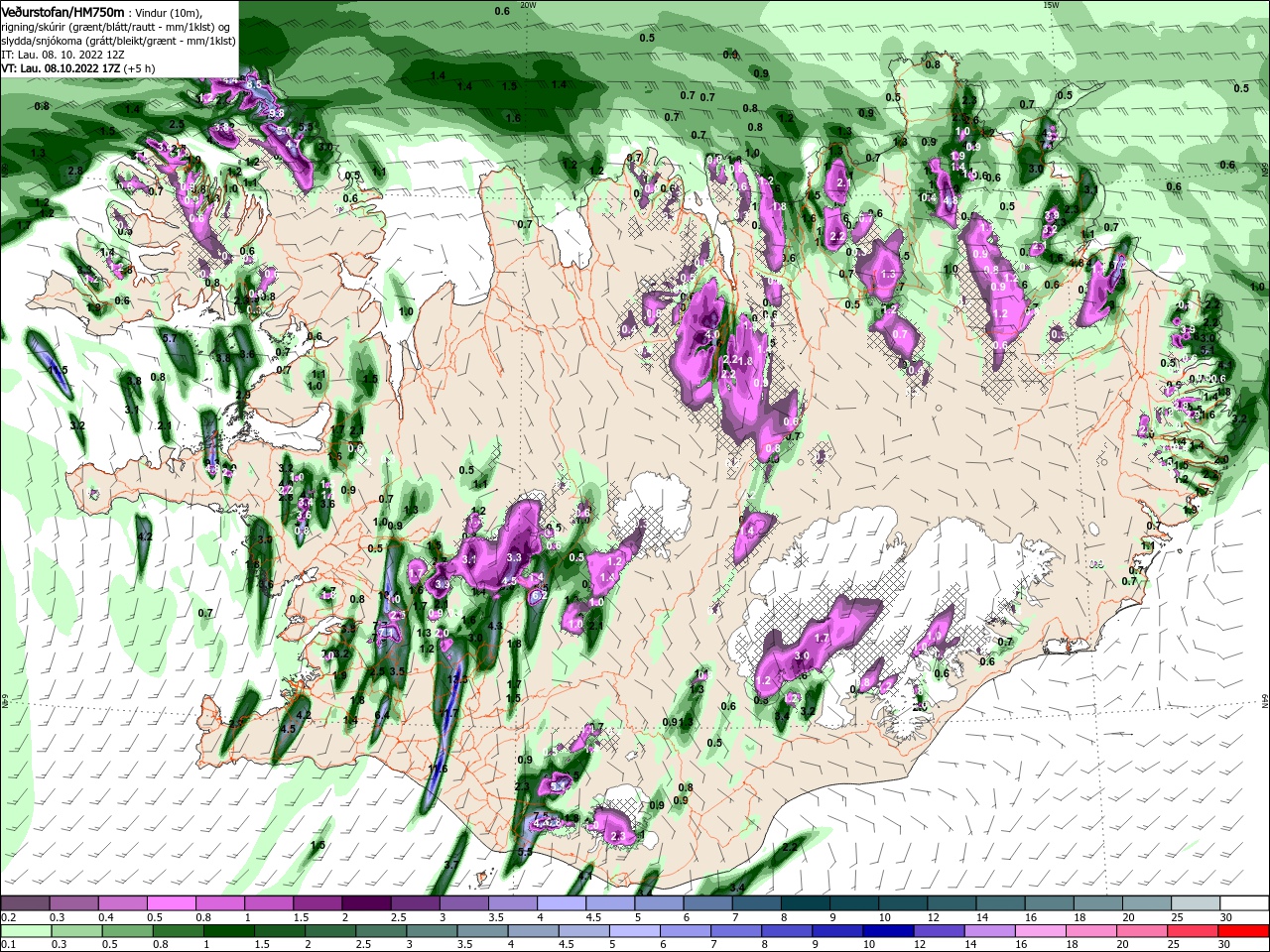Viewport: 1270px width, 952px height.
Task: Click the 'slydda/snjókoma' legend description line
Action: (x=118, y=41)
